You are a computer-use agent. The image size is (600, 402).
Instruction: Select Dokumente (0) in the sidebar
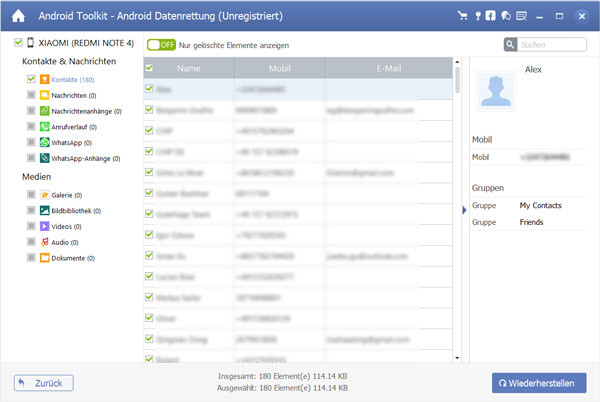click(x=73, y=258)
